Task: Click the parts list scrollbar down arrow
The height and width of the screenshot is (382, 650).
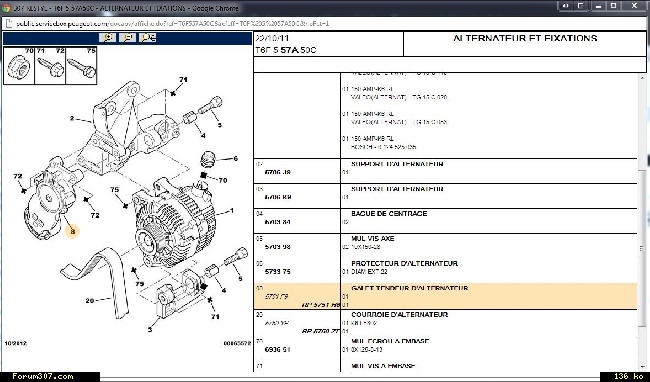Action: tap(643, 367)
